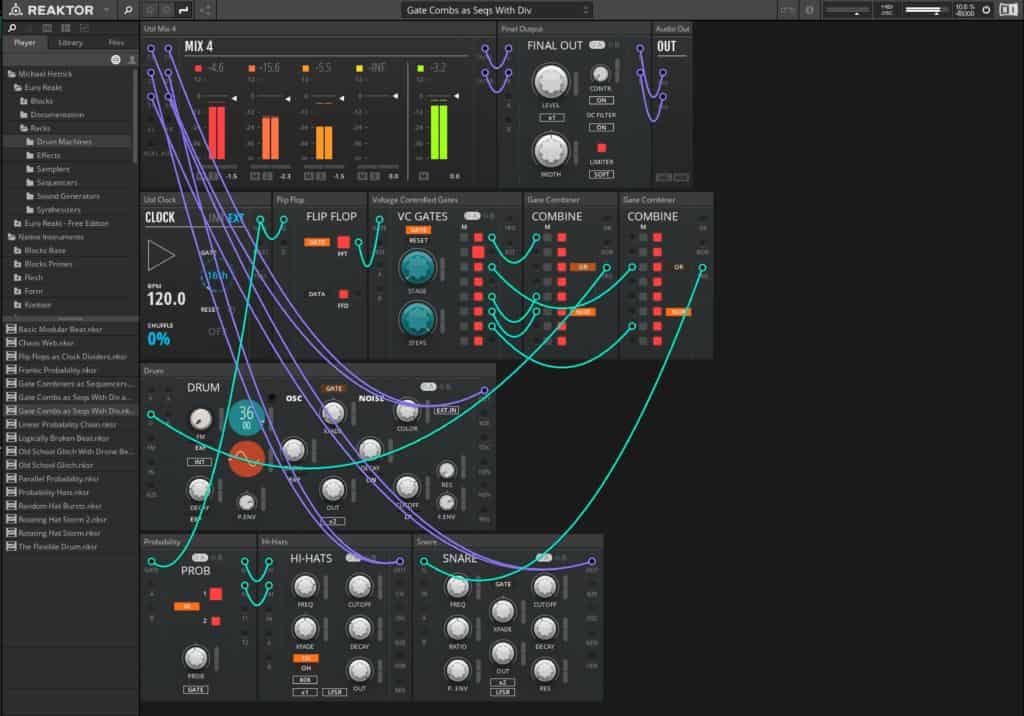Screen dimensions: 1024x716
Task: Click the user icon in the browser panel
Action: click(131, 59)
